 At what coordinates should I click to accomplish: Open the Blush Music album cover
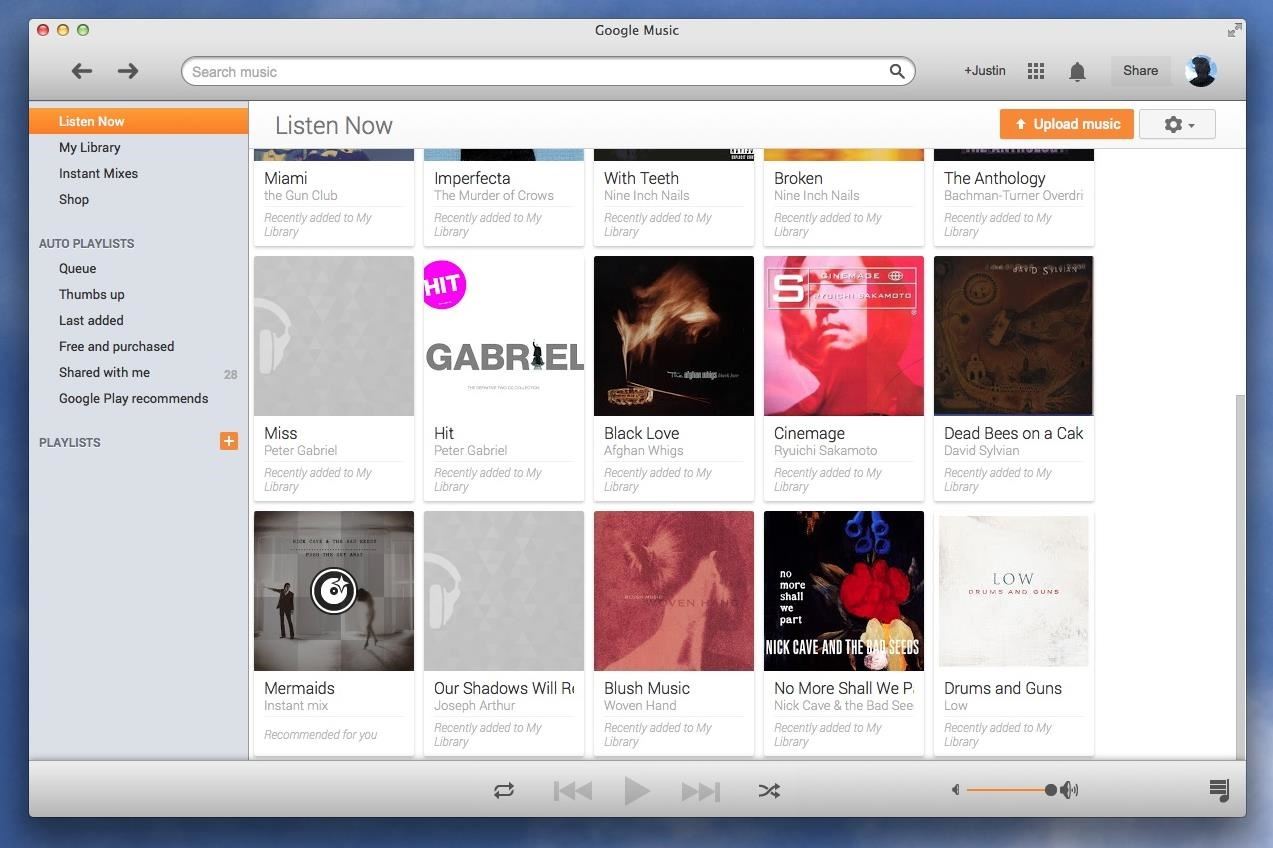click(674, 591)
